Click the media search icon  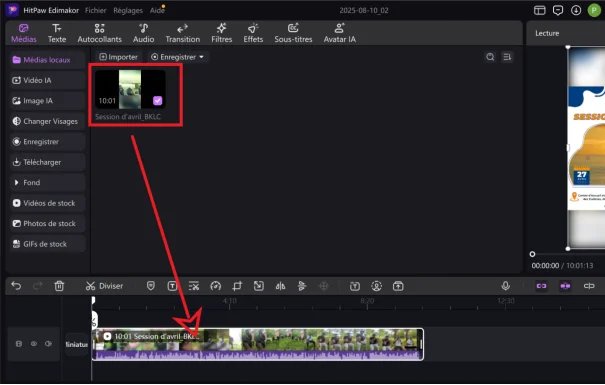point(490,57)
